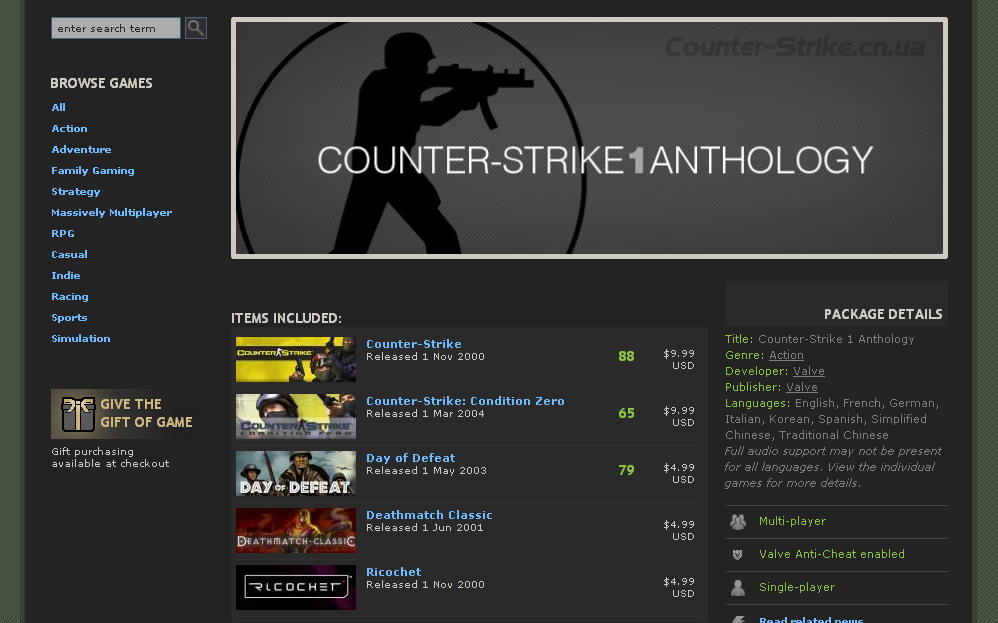Browse All games
Viewport: 998px width, 623px height.
(59, 108)
